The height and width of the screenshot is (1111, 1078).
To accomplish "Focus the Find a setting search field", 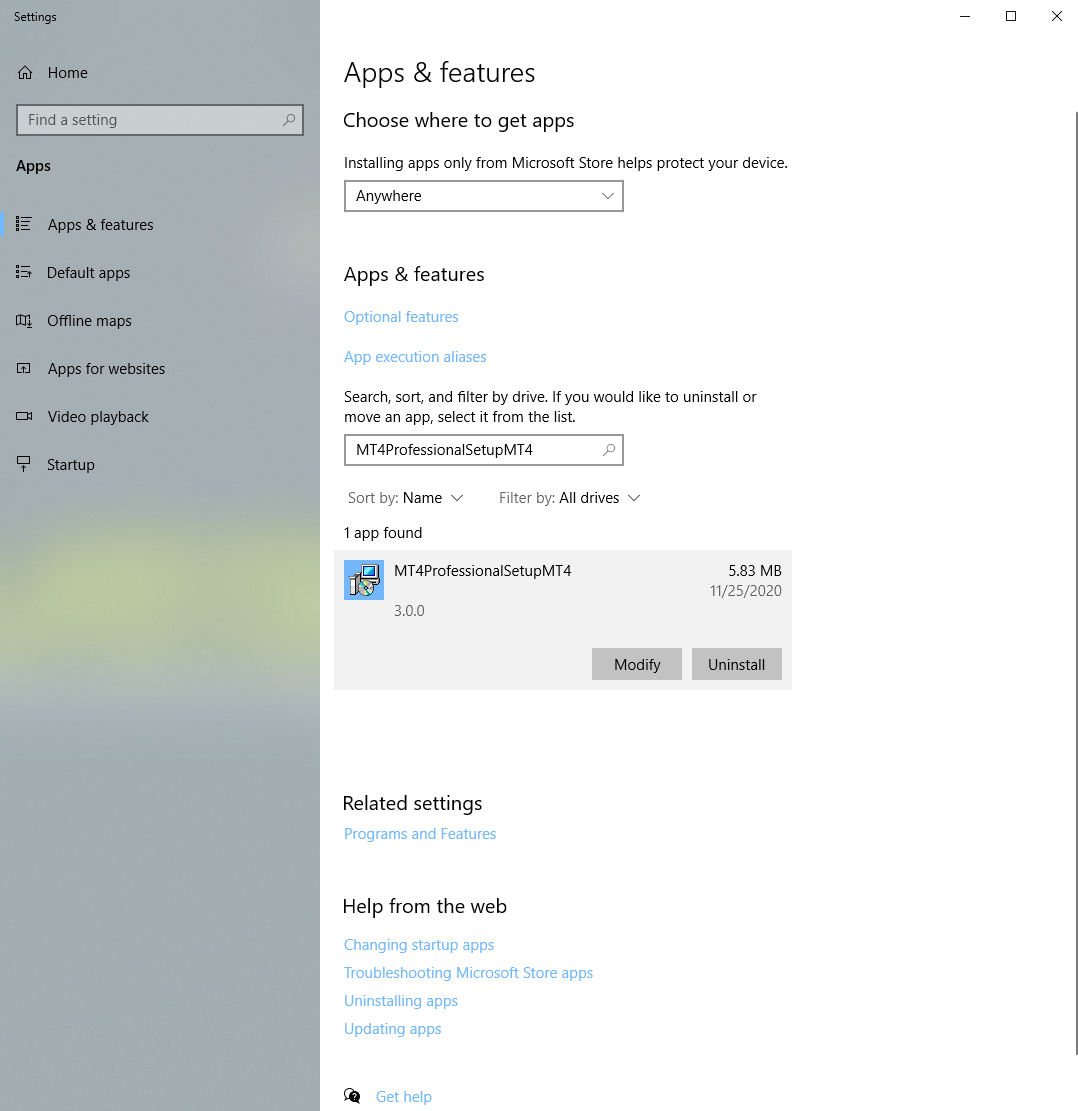I will 159,120.
